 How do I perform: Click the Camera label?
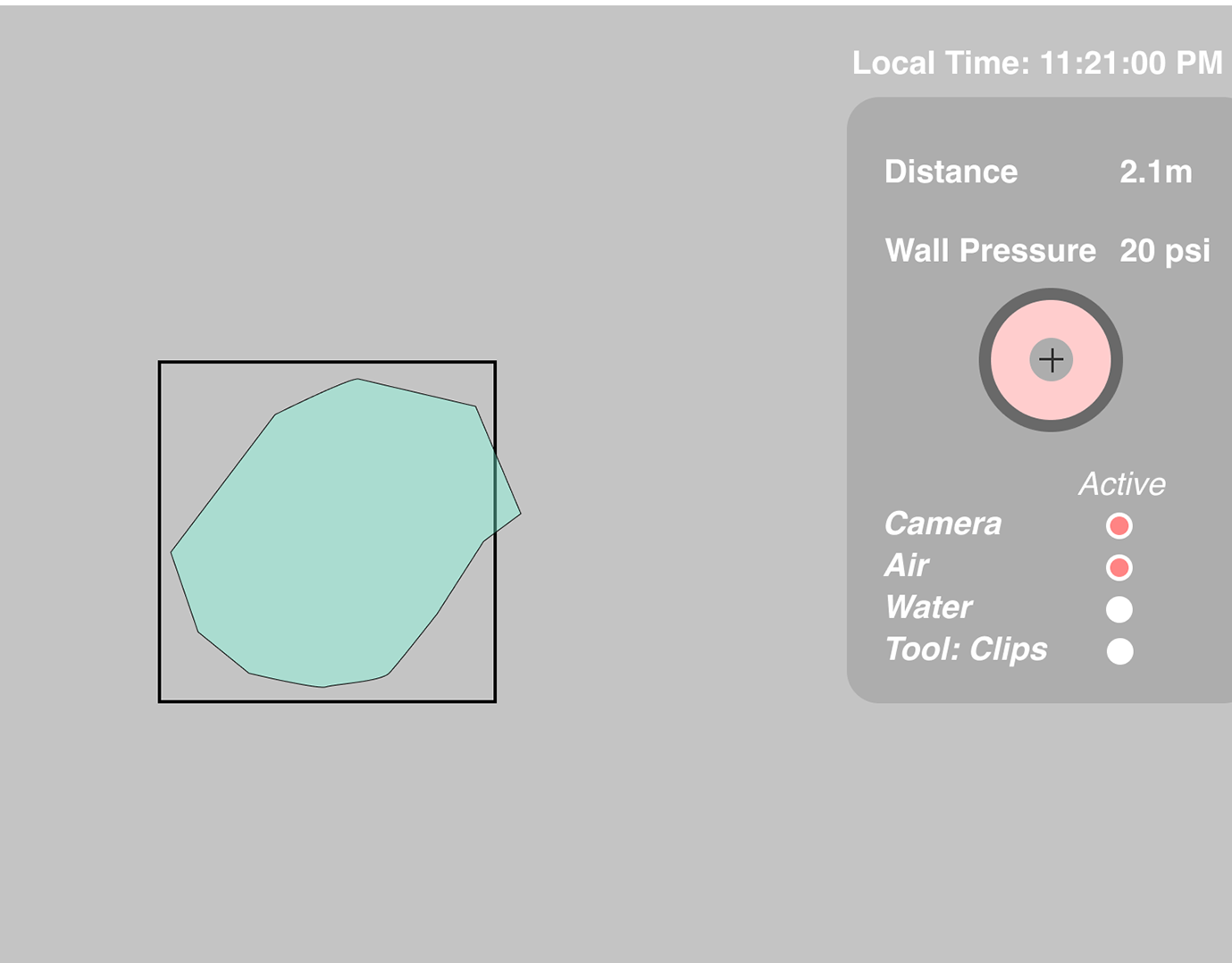pos(943,523)
